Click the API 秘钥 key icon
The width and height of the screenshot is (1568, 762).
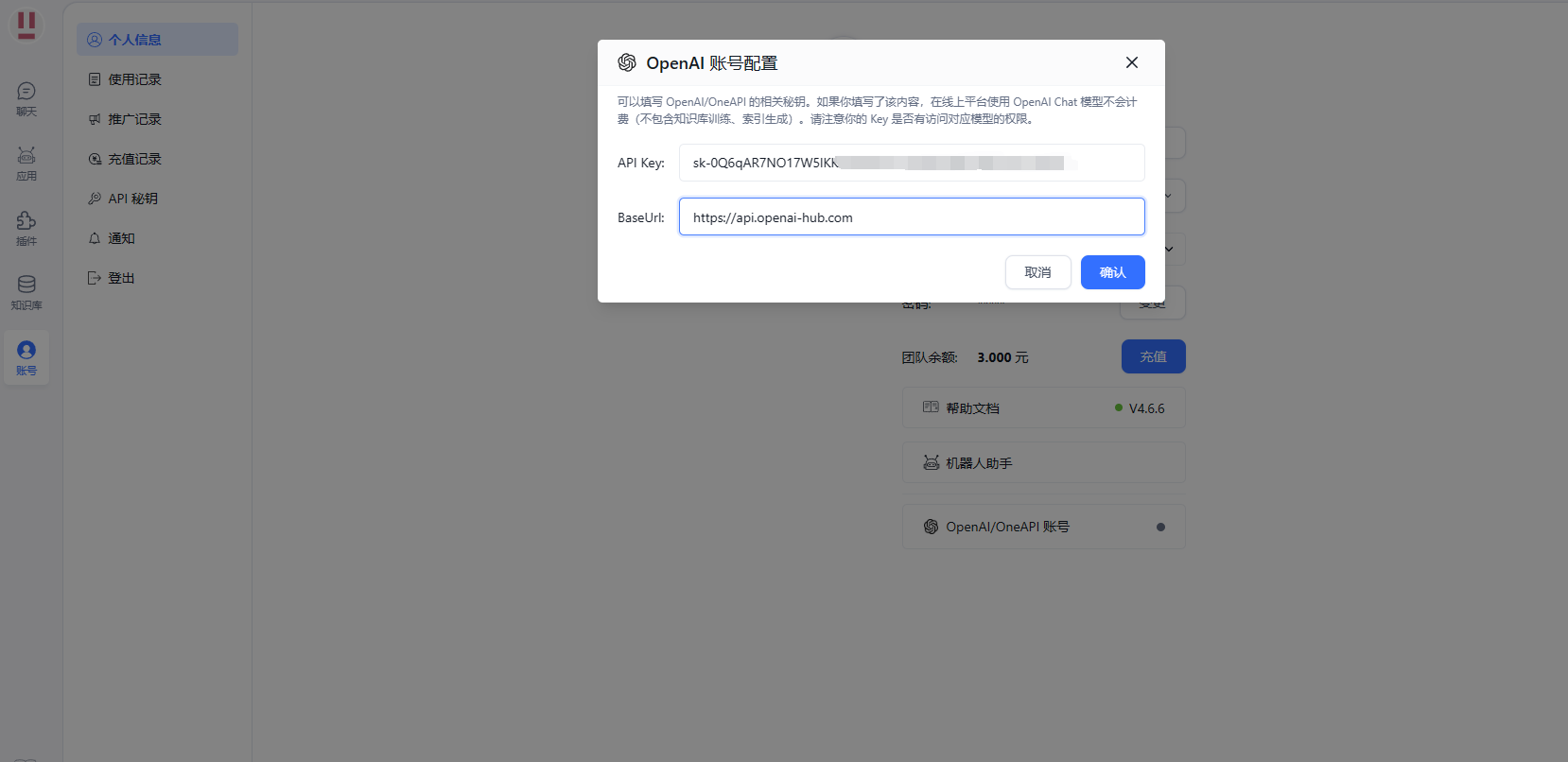[95, 199]
